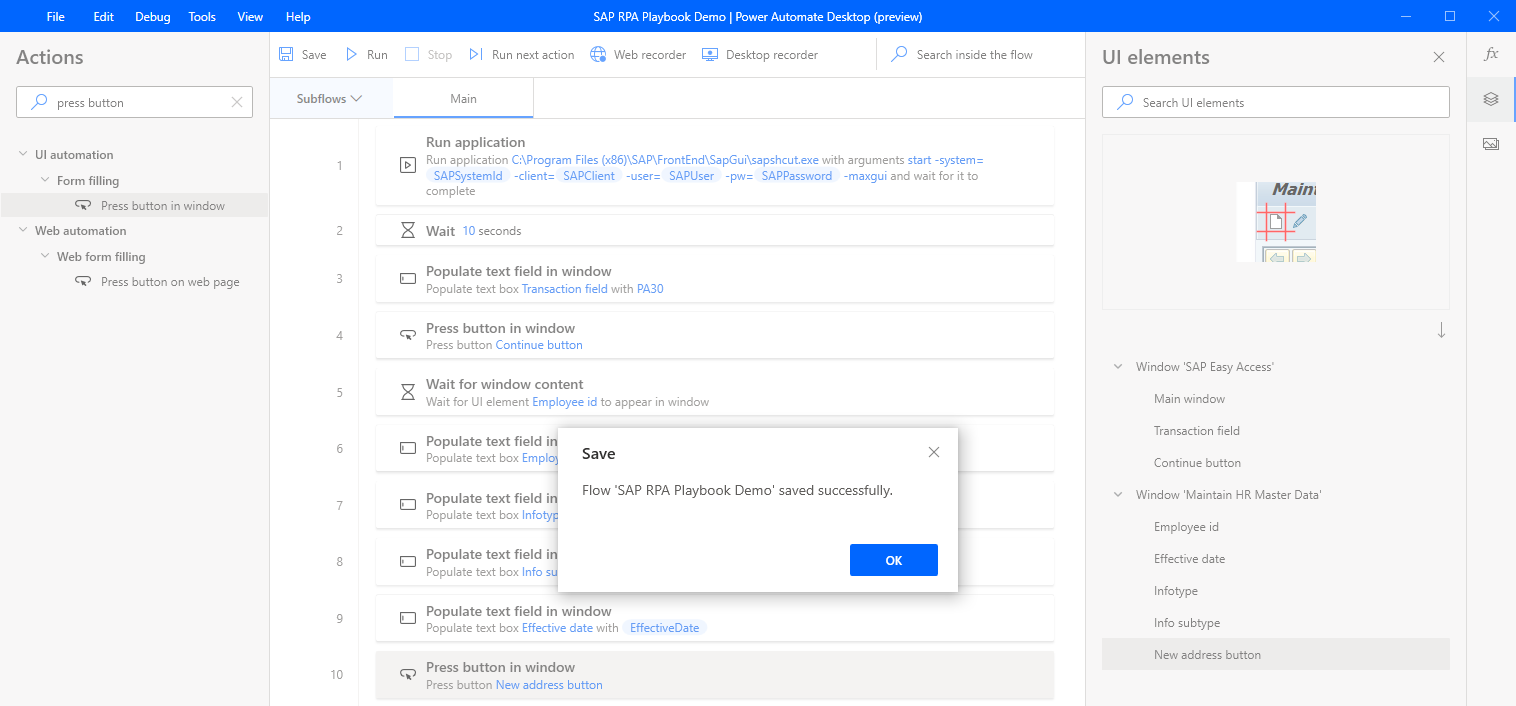The width and height of the screenshot is (1516, 706).
Task: Open the Subflows dropdown
Action: [331, 98]
